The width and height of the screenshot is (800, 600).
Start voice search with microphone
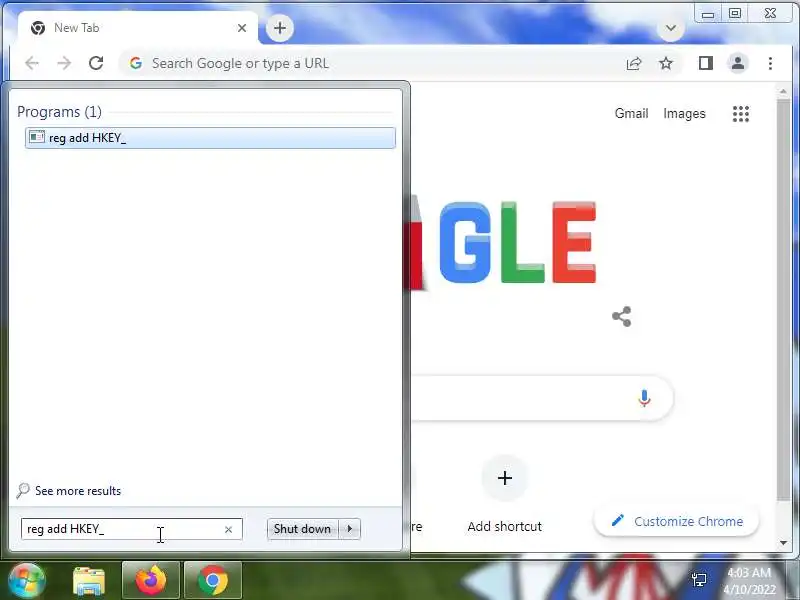644,398
